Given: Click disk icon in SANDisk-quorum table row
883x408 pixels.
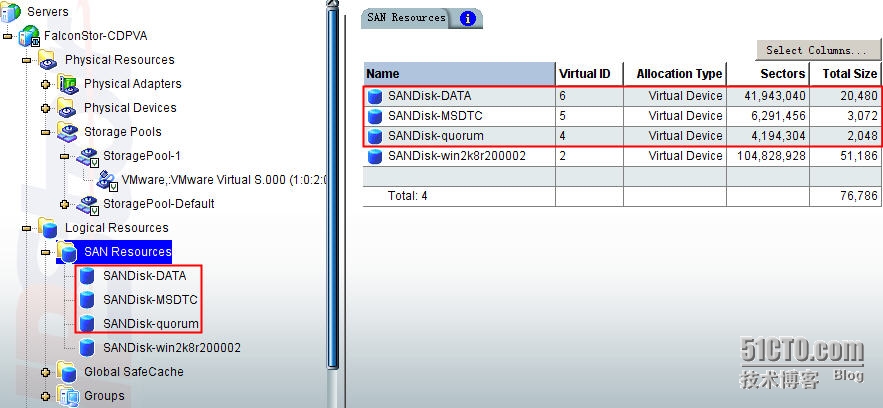Looking at the screenshot, I should click(x=374, y=136).
